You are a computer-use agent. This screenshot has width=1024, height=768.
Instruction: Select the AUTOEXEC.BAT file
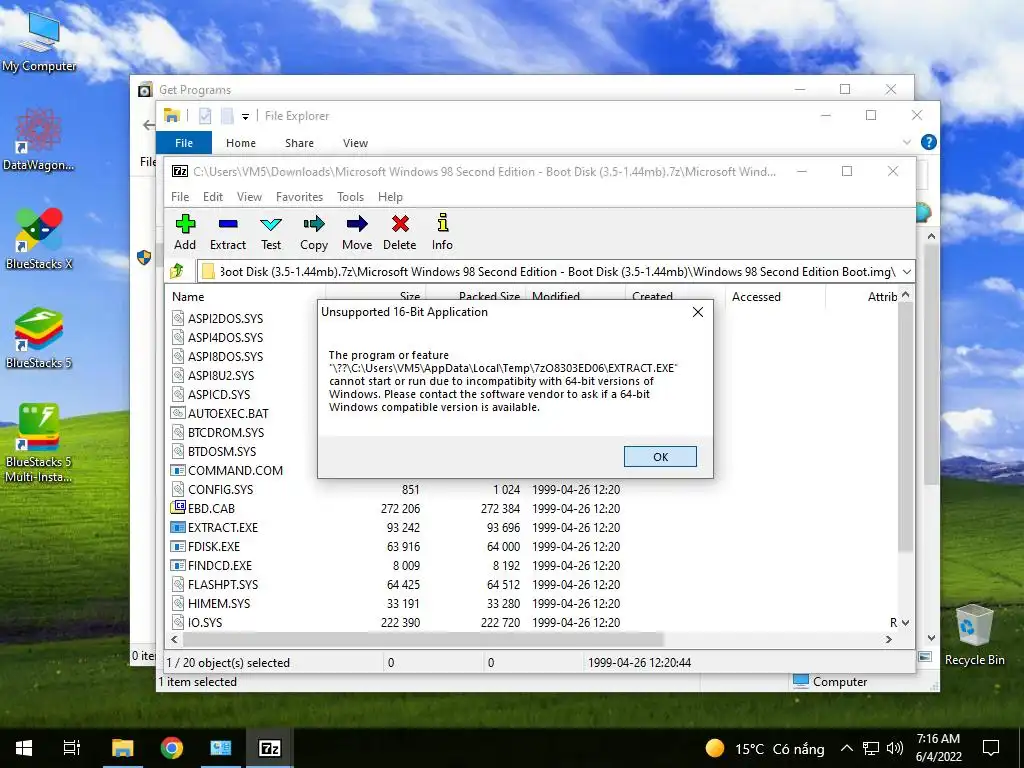(x=228, y=413)
